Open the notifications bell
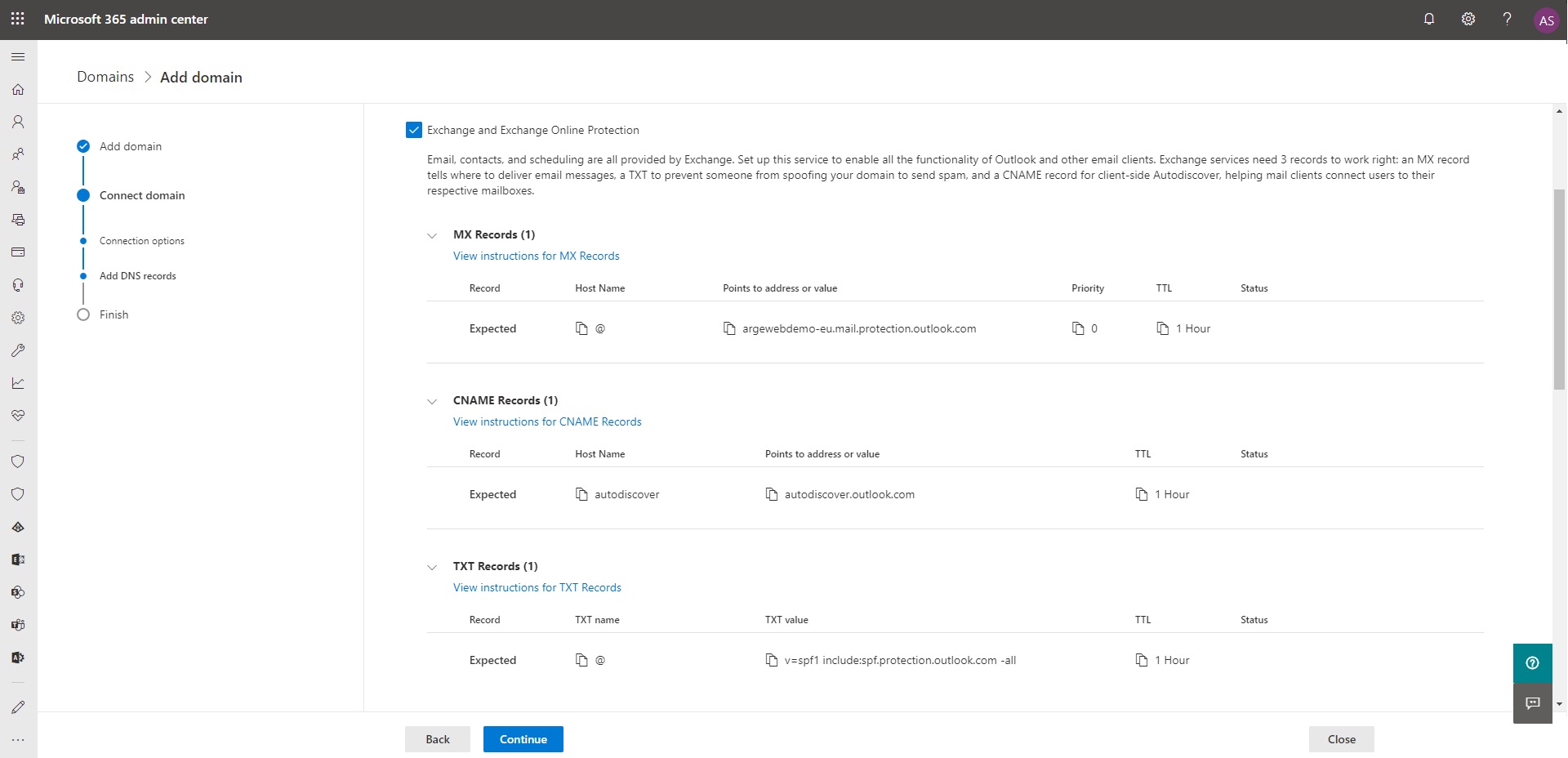This screenshot has width=1568, height=758. tap(1429, 19)
